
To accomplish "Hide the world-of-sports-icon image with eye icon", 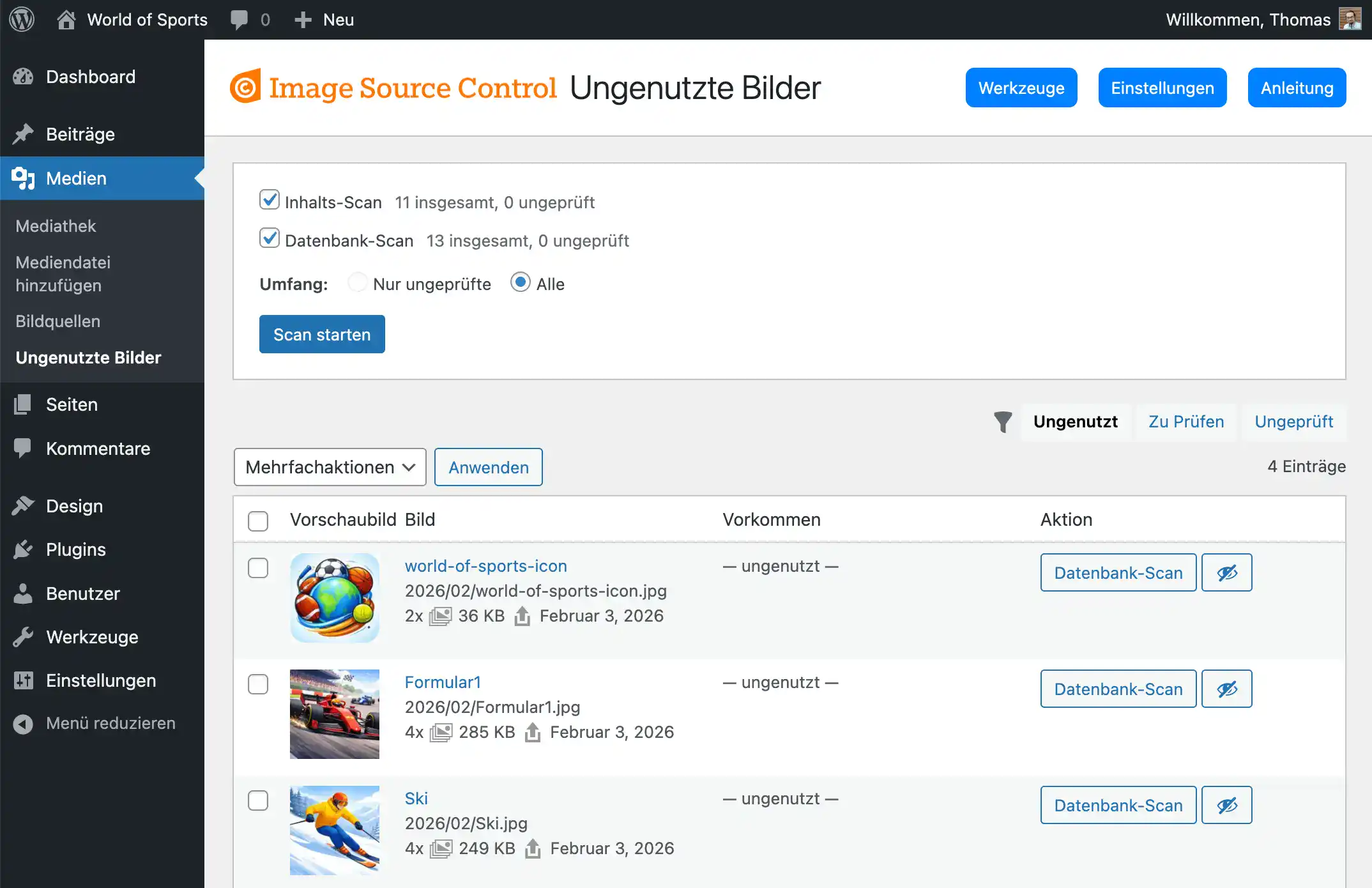I will [1226, 572].
